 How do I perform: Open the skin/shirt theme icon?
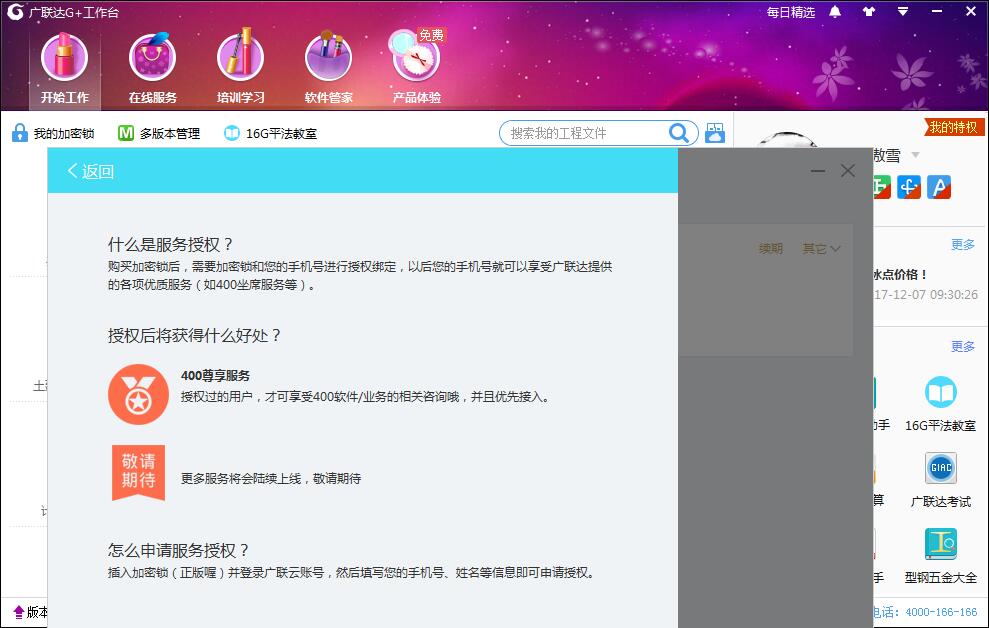coord(869,11)
